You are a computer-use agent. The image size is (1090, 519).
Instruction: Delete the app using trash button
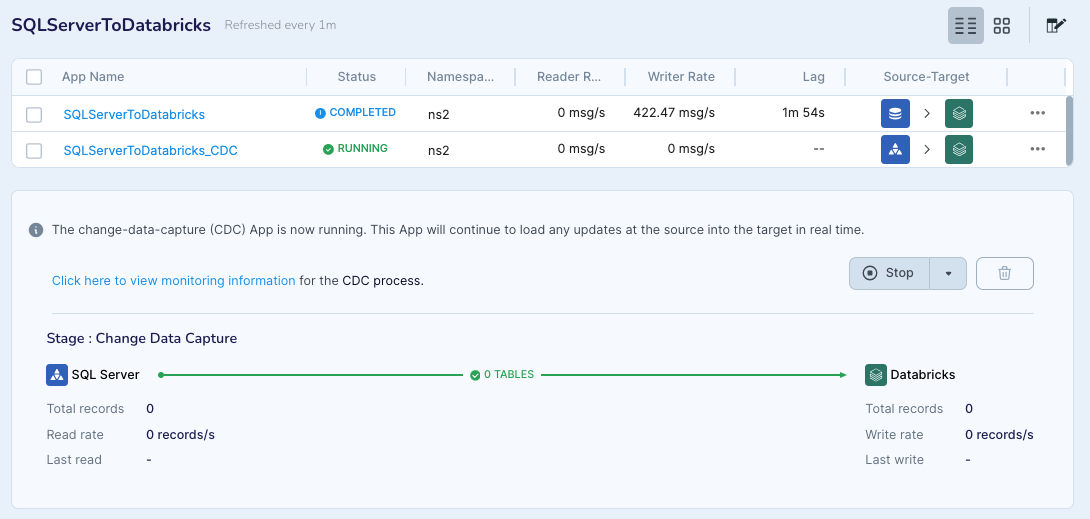tap(1004, 273)
